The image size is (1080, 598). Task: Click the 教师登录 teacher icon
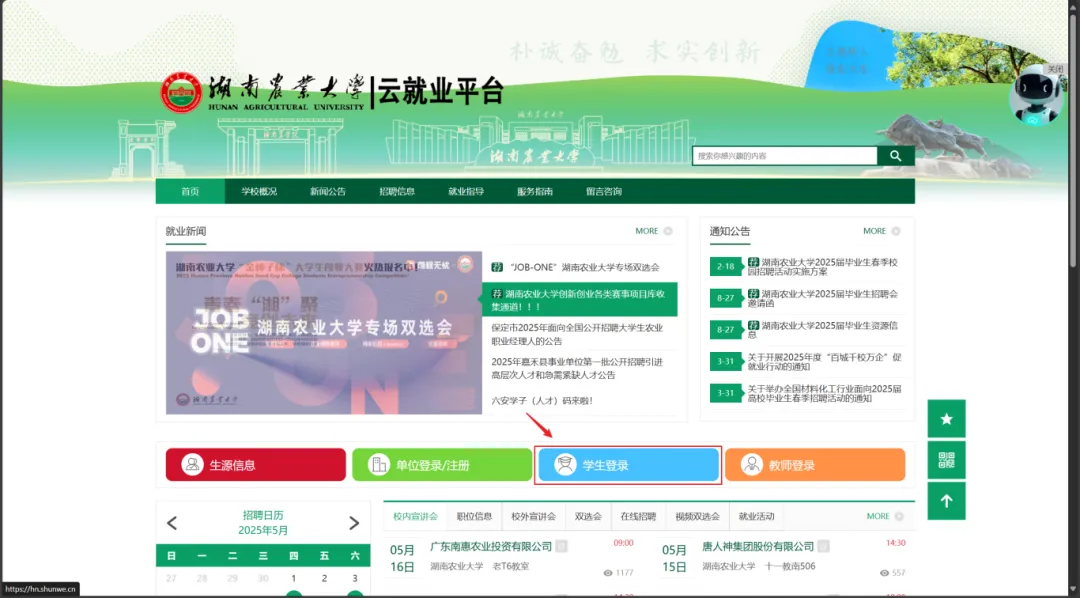pyautogui.click(x=751, y=464)
